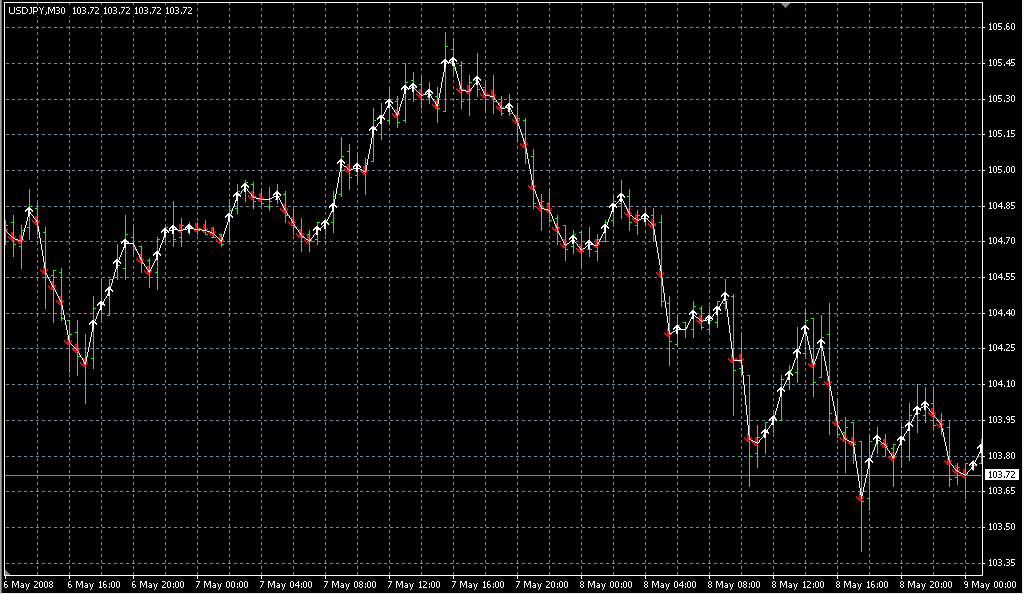Click the 7 May 00:00 time label
The width and height of the screenshot is (1024, 594).
coord(222,584)
